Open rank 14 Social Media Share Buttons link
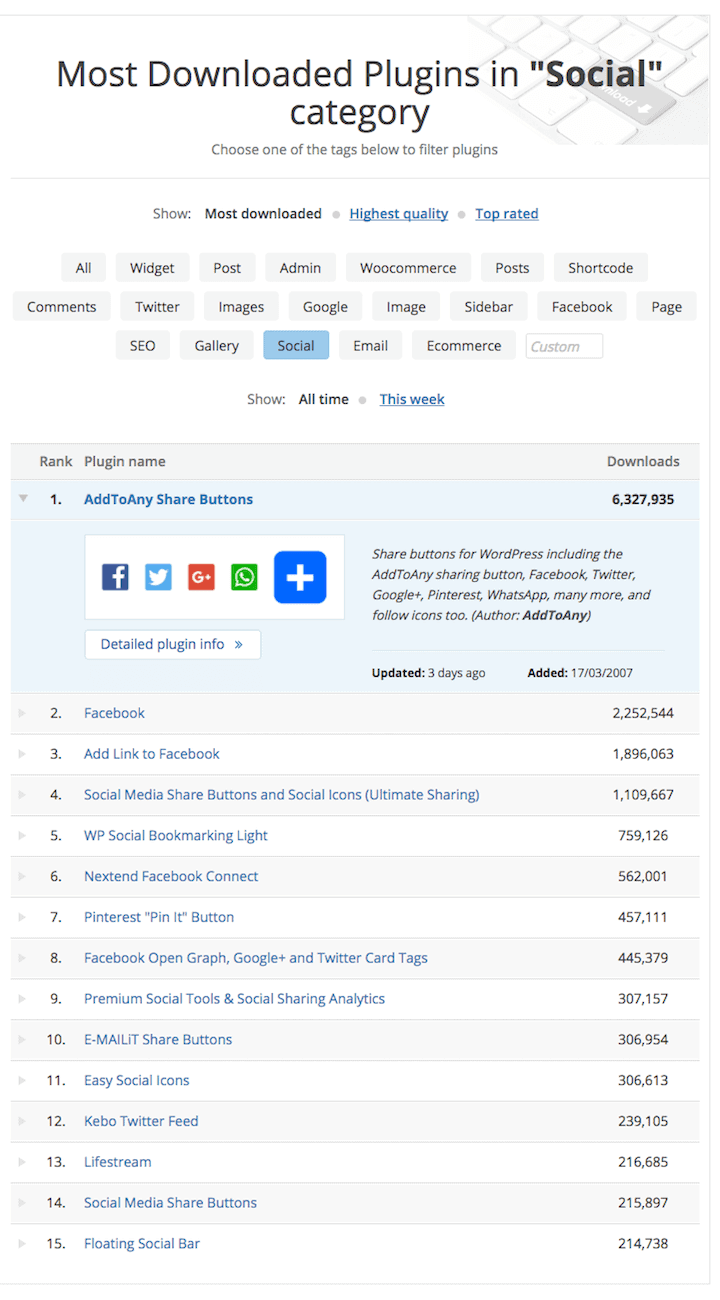720x1300 pixels. click(x=170, y=1203)
